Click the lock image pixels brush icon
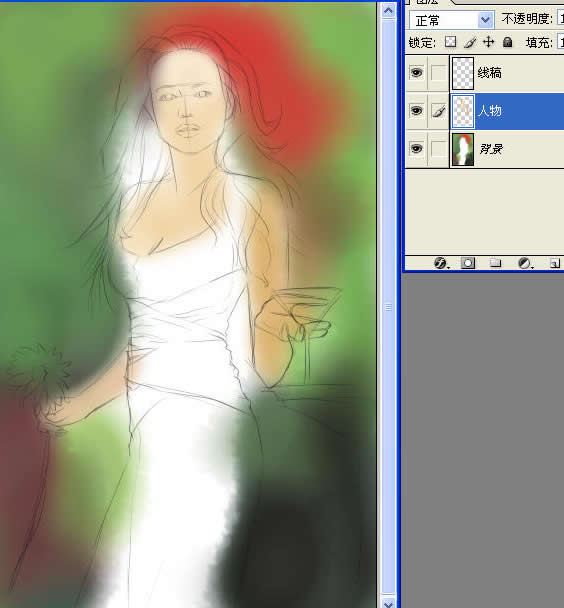The width and height of the screenshot is (564, 608). pyautogui.click(x=469, y=42)
